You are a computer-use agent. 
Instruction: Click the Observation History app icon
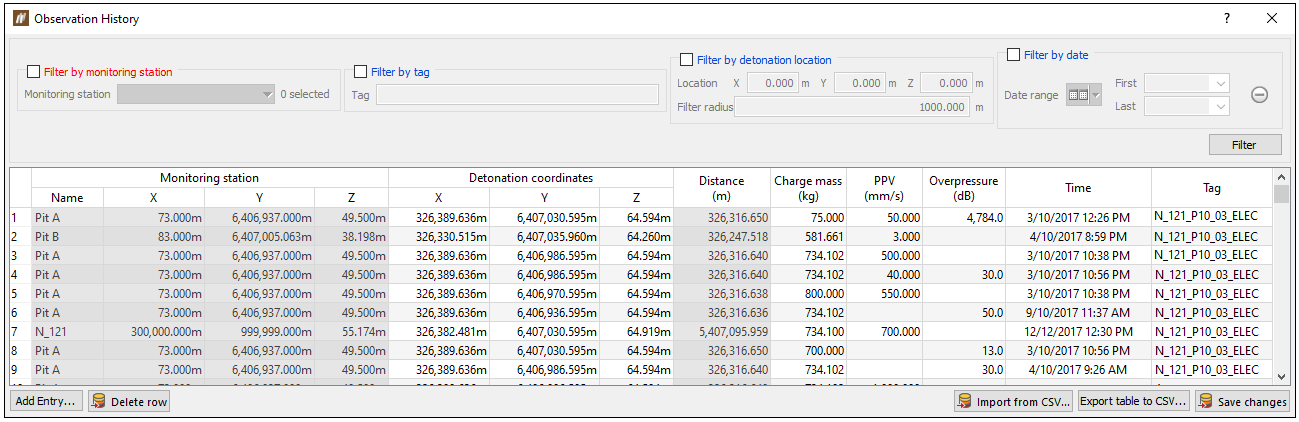pos(19,18)
